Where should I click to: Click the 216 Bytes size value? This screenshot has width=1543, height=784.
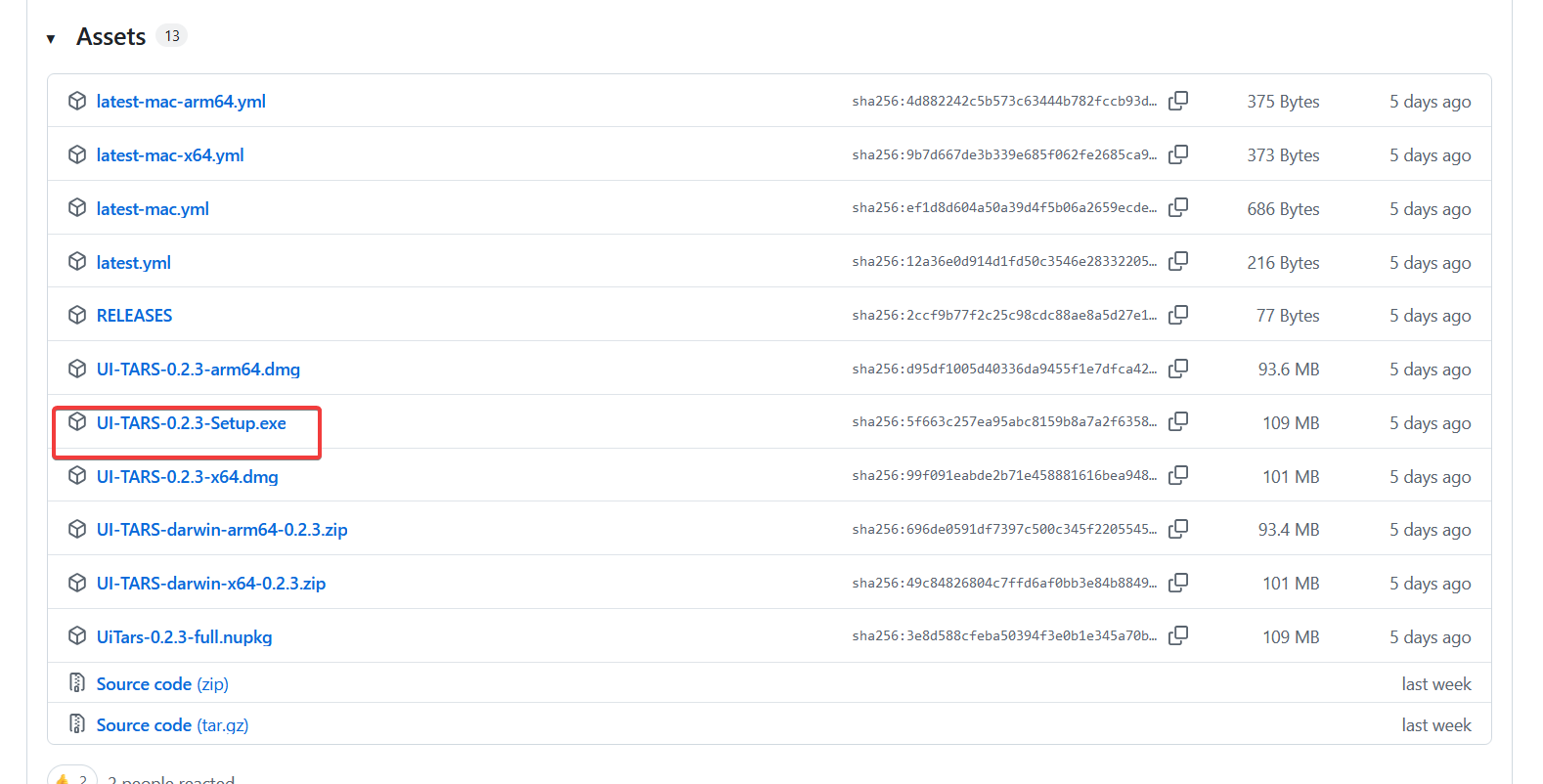coord(1283,263)
